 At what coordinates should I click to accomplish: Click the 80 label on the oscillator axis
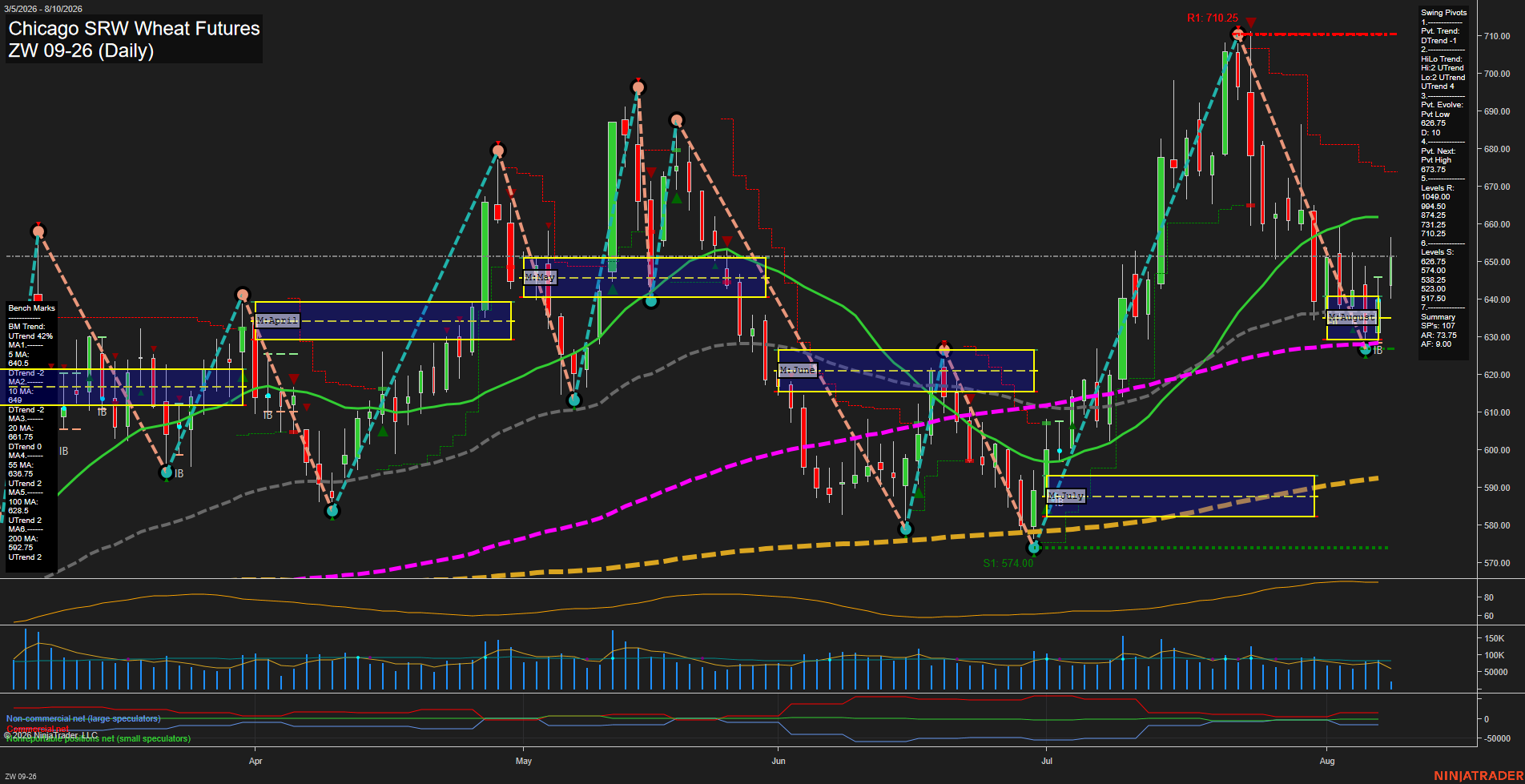click(1488, 597)
